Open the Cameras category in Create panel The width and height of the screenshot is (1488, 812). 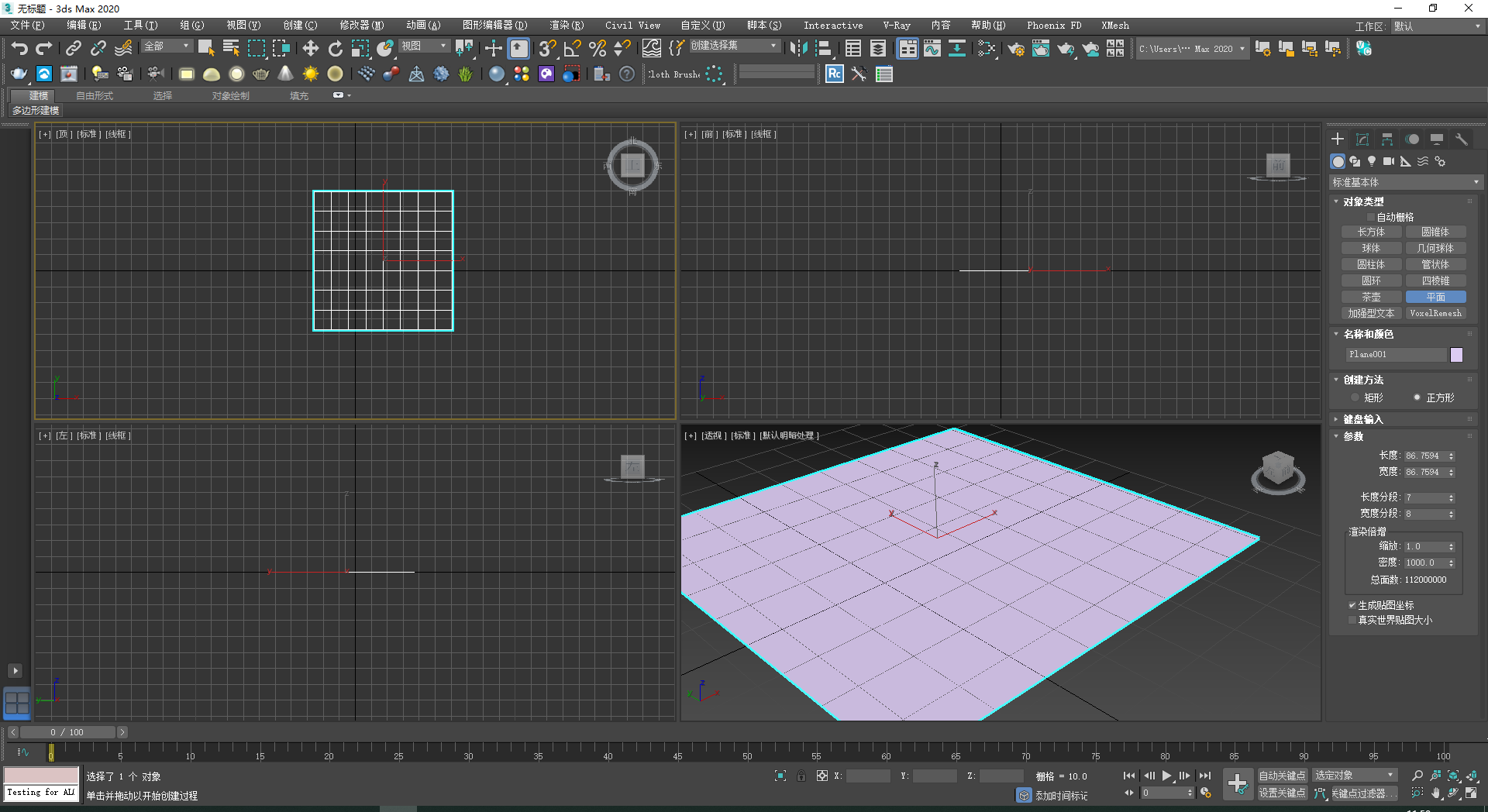pyautogui.click(x=1388, y=161)
